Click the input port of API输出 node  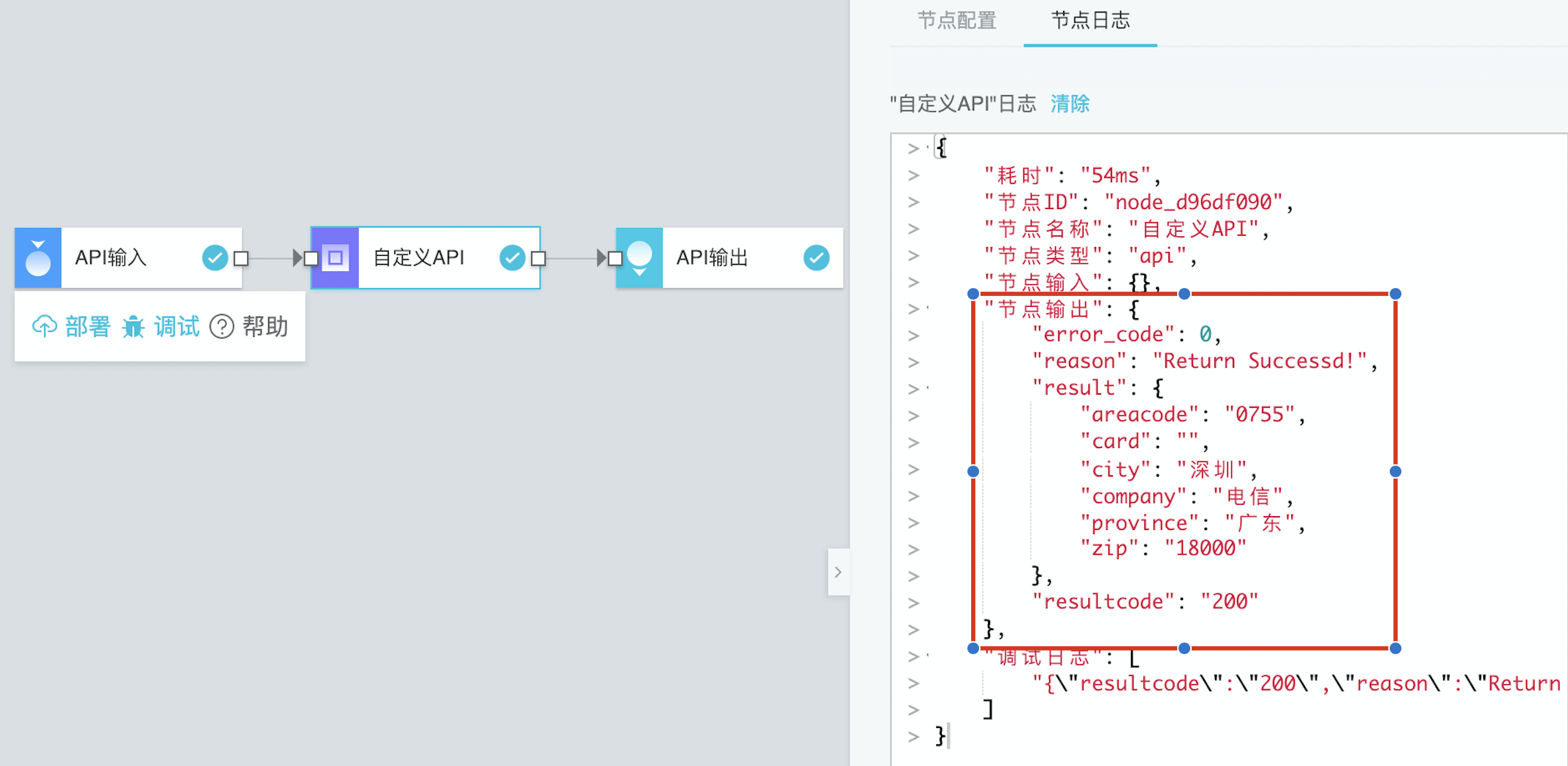615,258
